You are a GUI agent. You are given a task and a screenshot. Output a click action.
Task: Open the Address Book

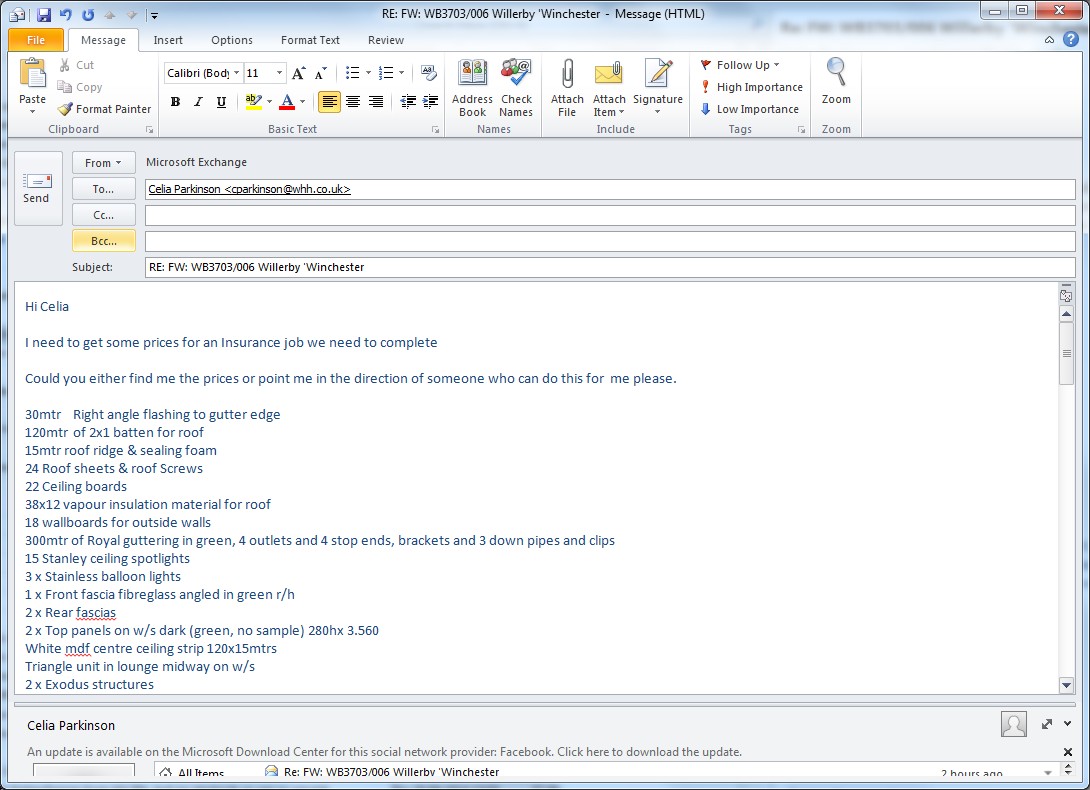(472, 88)
